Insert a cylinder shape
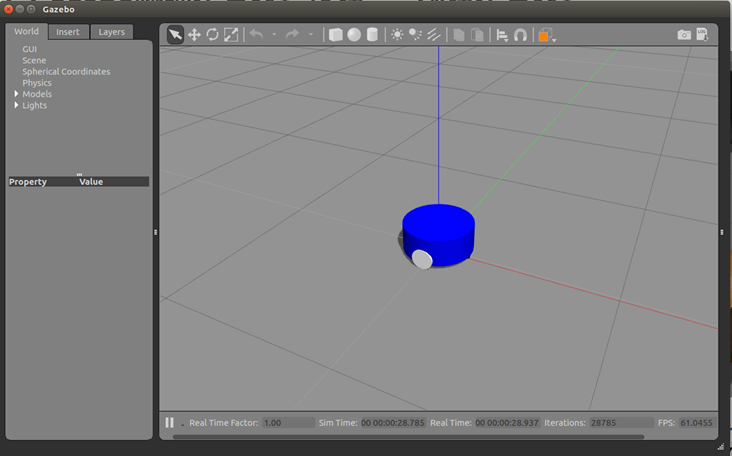The image size is (732, 456). click(372, 35)
